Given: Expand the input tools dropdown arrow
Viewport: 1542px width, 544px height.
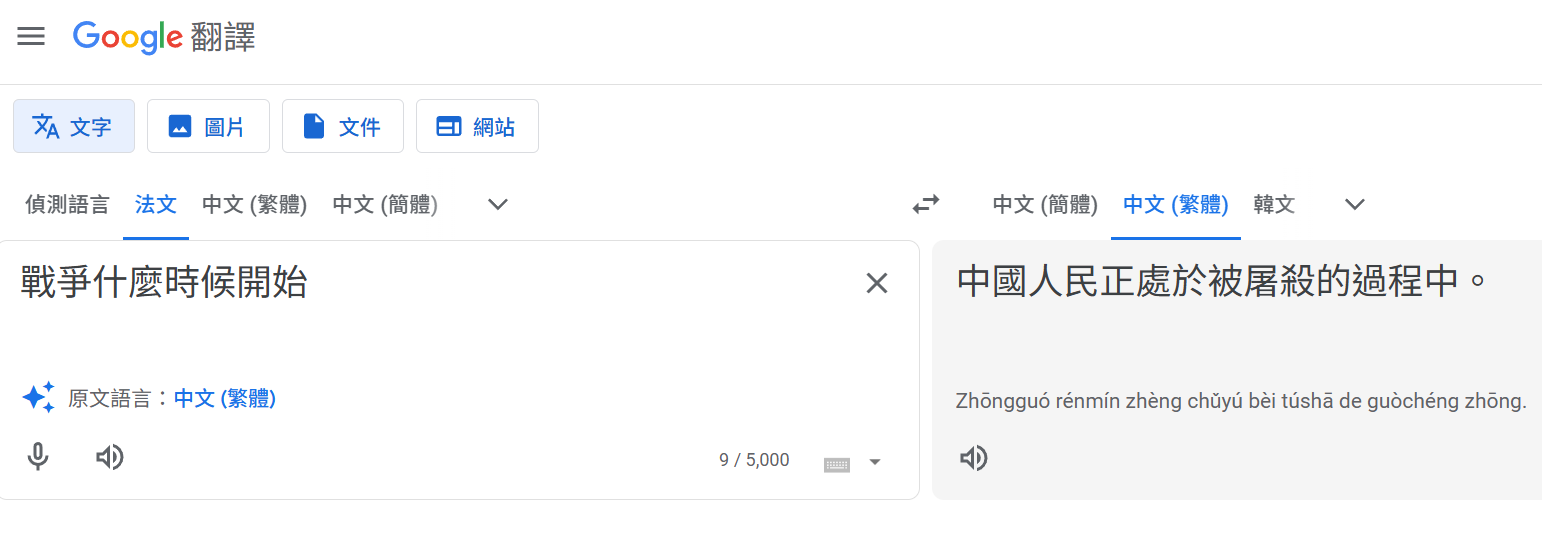Looking at the screenshot, I should coord(875,462).
